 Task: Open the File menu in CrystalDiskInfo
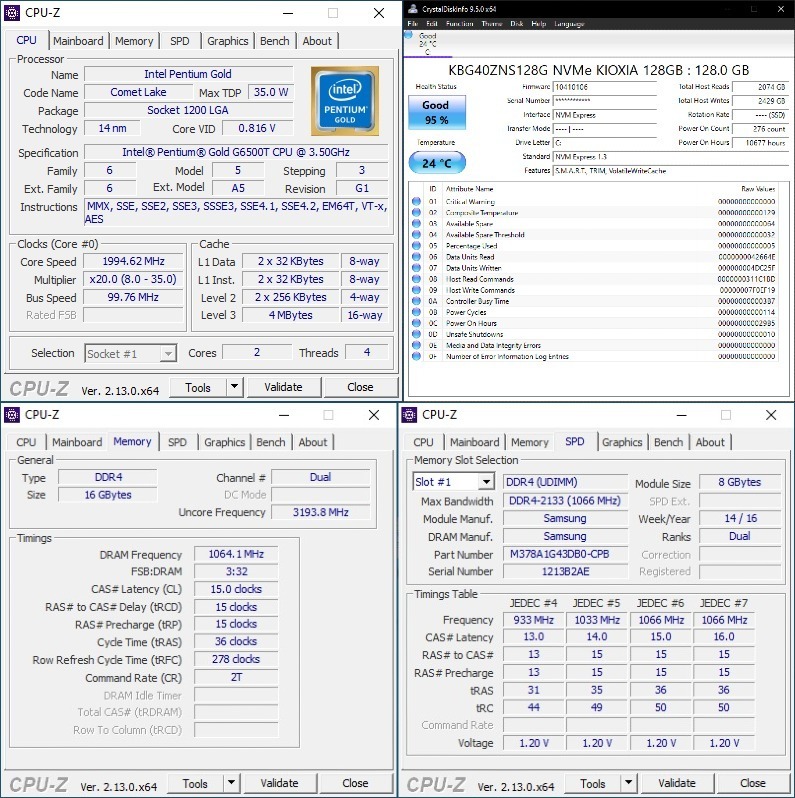(413, 23)
